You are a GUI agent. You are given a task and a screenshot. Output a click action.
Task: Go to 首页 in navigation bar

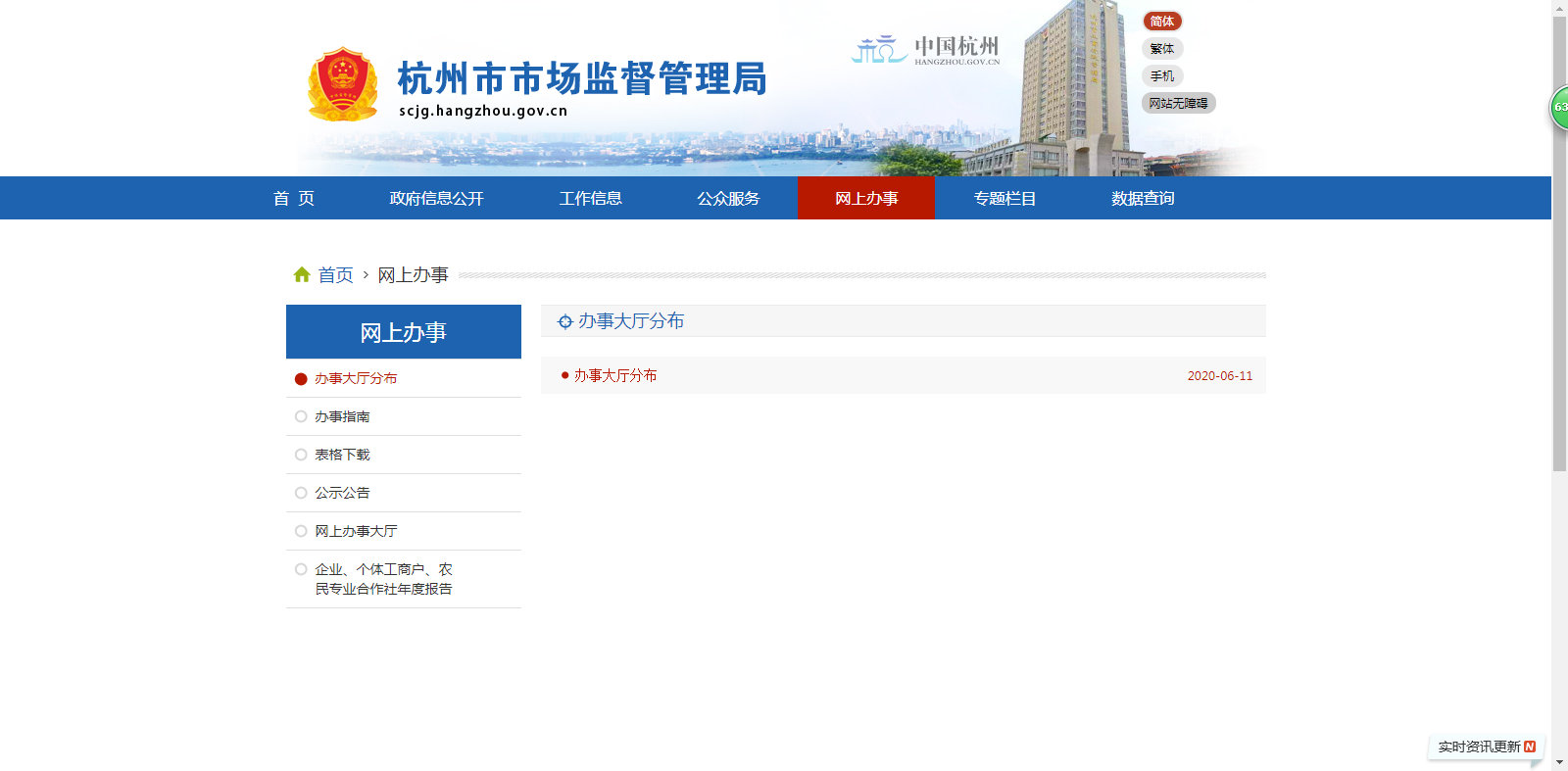pyautogui.click(x=294, y=198)
